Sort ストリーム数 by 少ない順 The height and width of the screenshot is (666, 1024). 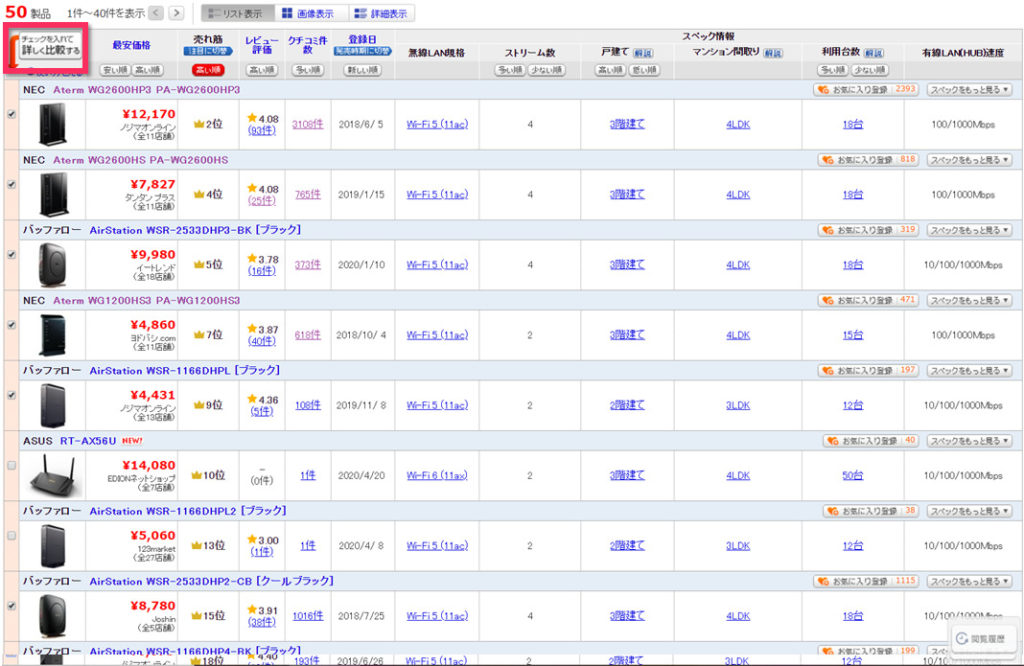(x=547, y=70)
